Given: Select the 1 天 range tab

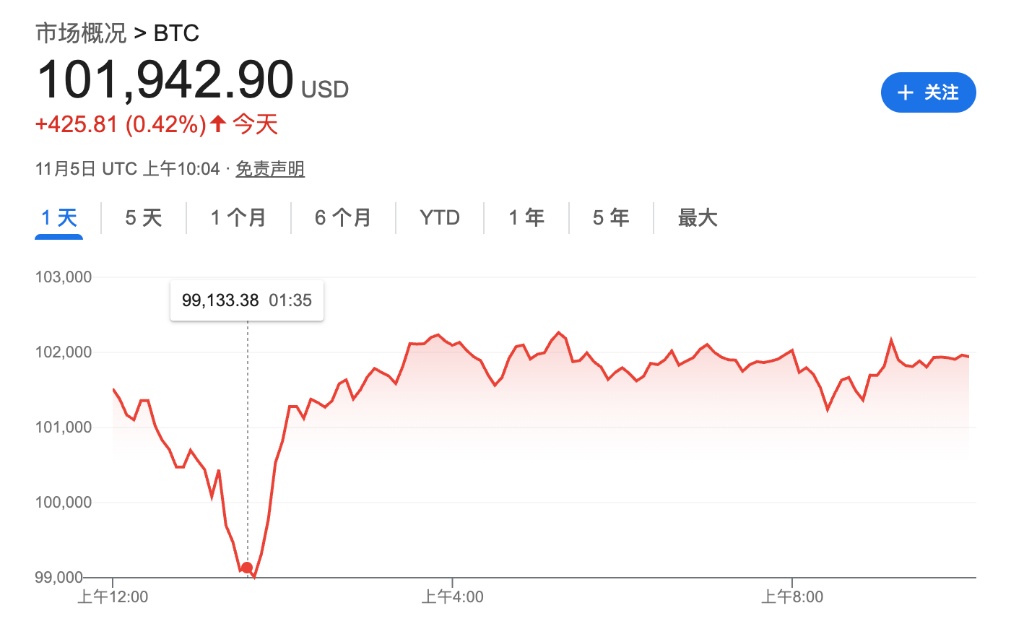Looking at the screenshot, I should pos(59,218).
